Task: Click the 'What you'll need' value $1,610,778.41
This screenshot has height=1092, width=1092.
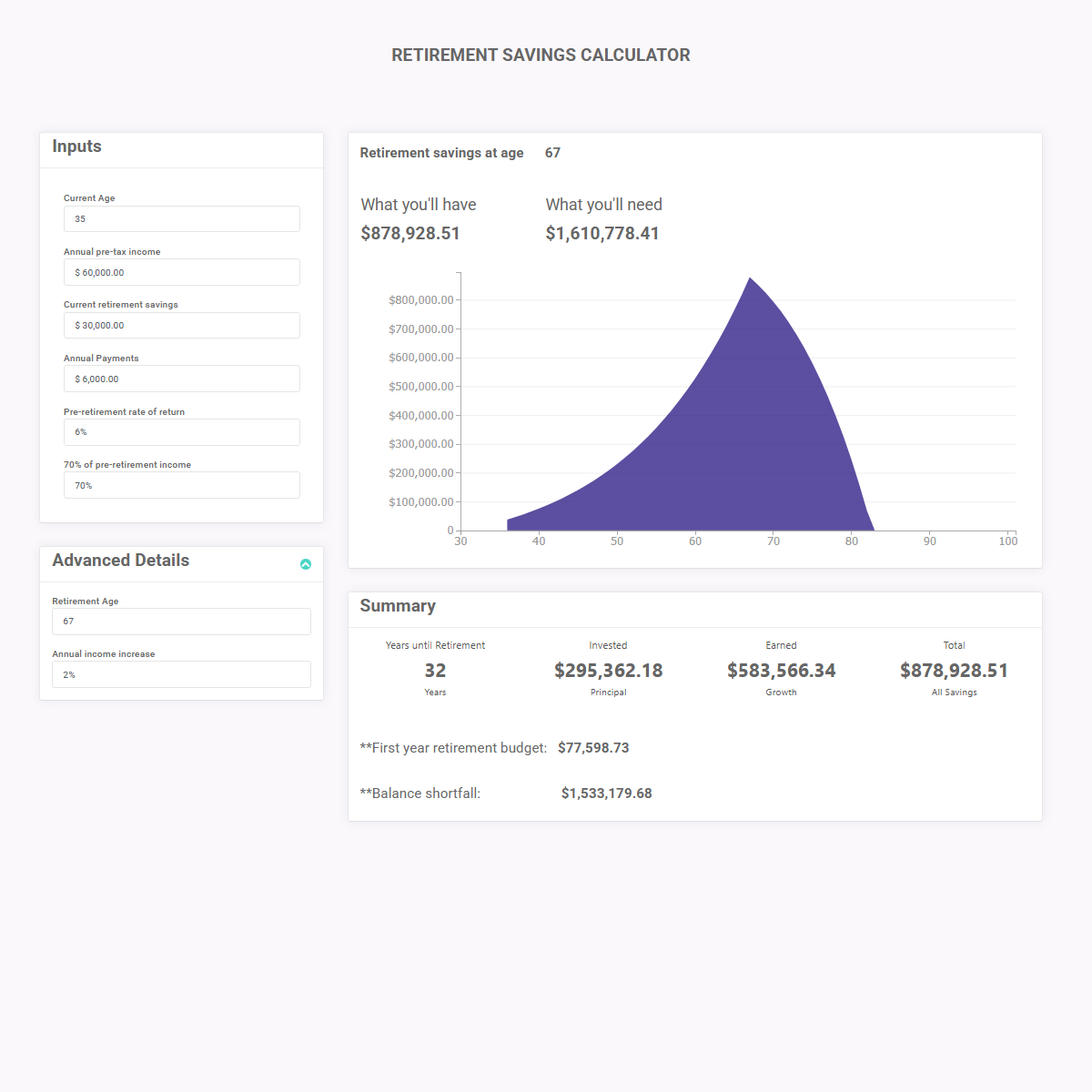Action: (x=602, y=233)
